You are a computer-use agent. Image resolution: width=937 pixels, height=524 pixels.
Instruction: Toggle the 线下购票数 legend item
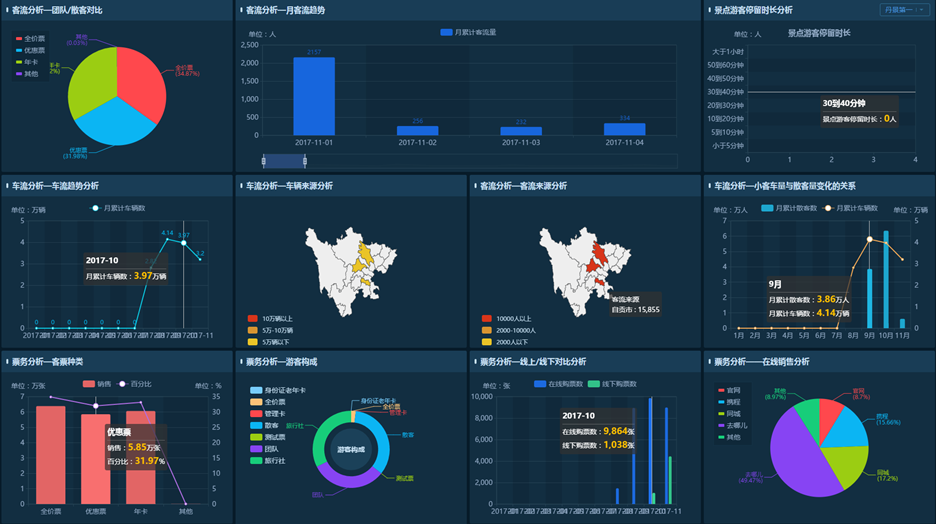click(x=612, y=383)
